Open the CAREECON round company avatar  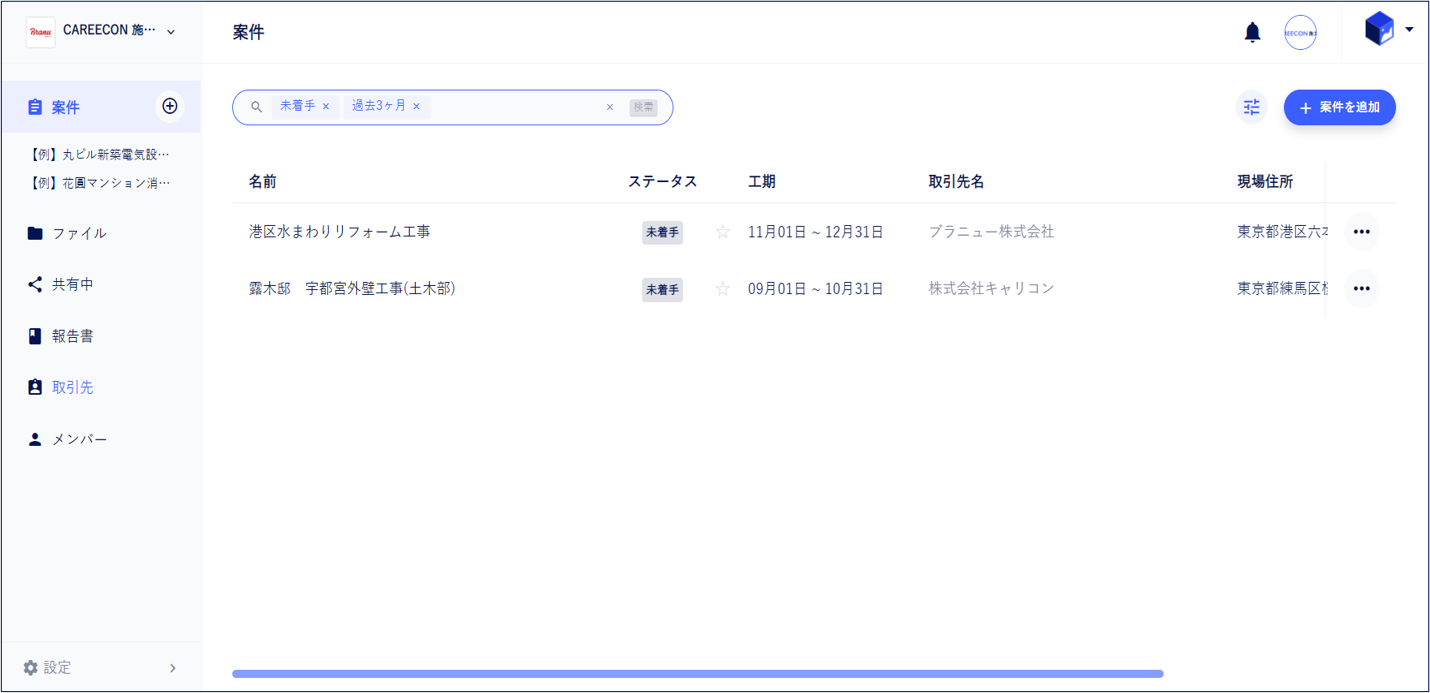point(1300,32)
